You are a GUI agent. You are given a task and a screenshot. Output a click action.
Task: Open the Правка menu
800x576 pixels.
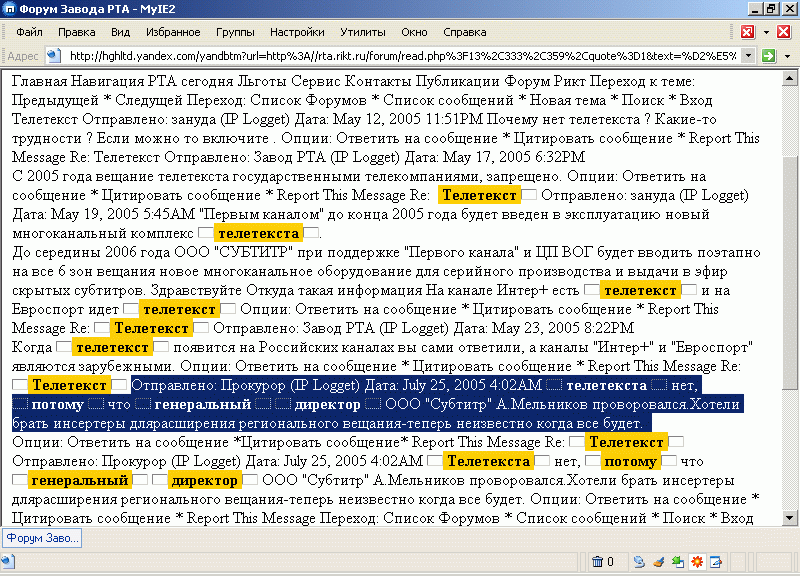(x=77, y=32)
